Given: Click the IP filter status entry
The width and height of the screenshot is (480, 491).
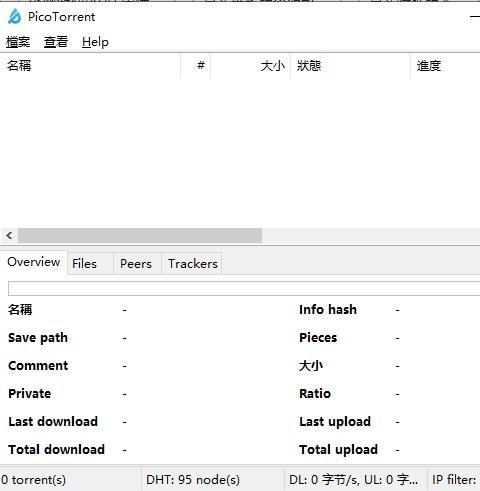Looking at the screenshot, I should pos(455,480).
